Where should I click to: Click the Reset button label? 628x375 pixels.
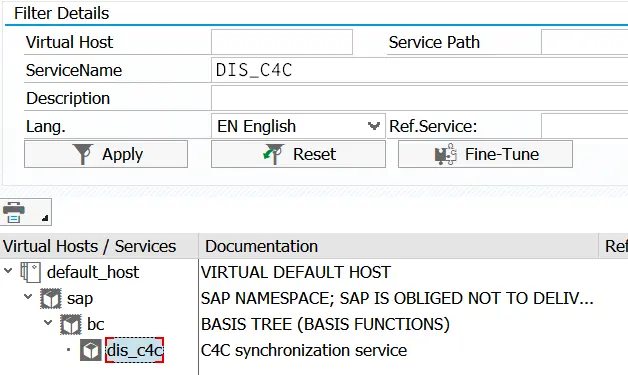pyautogui.click(x=314, y=154)
